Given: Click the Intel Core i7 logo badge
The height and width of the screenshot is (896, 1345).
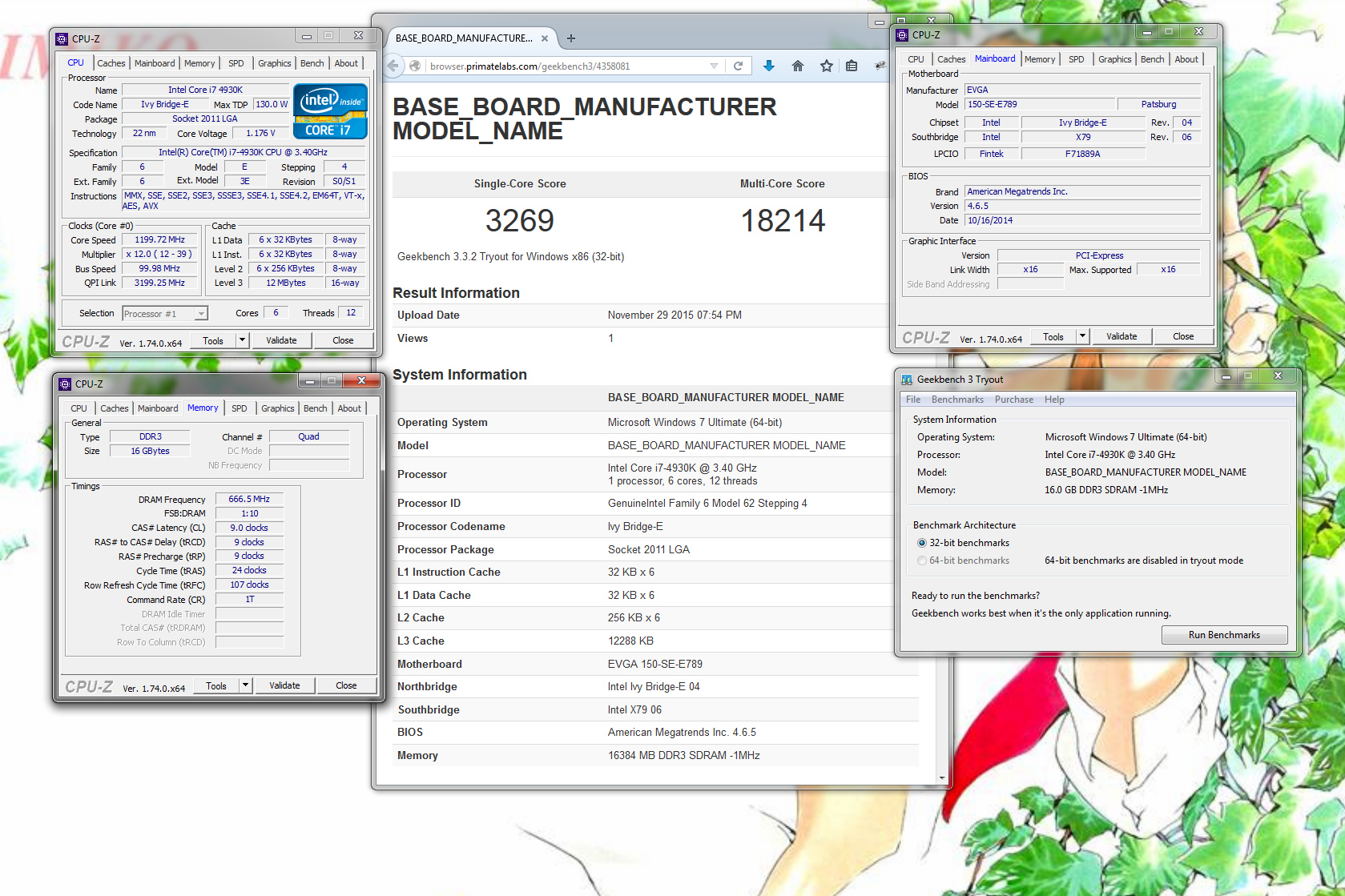Looking at the screenshot, I should (330, 111).
